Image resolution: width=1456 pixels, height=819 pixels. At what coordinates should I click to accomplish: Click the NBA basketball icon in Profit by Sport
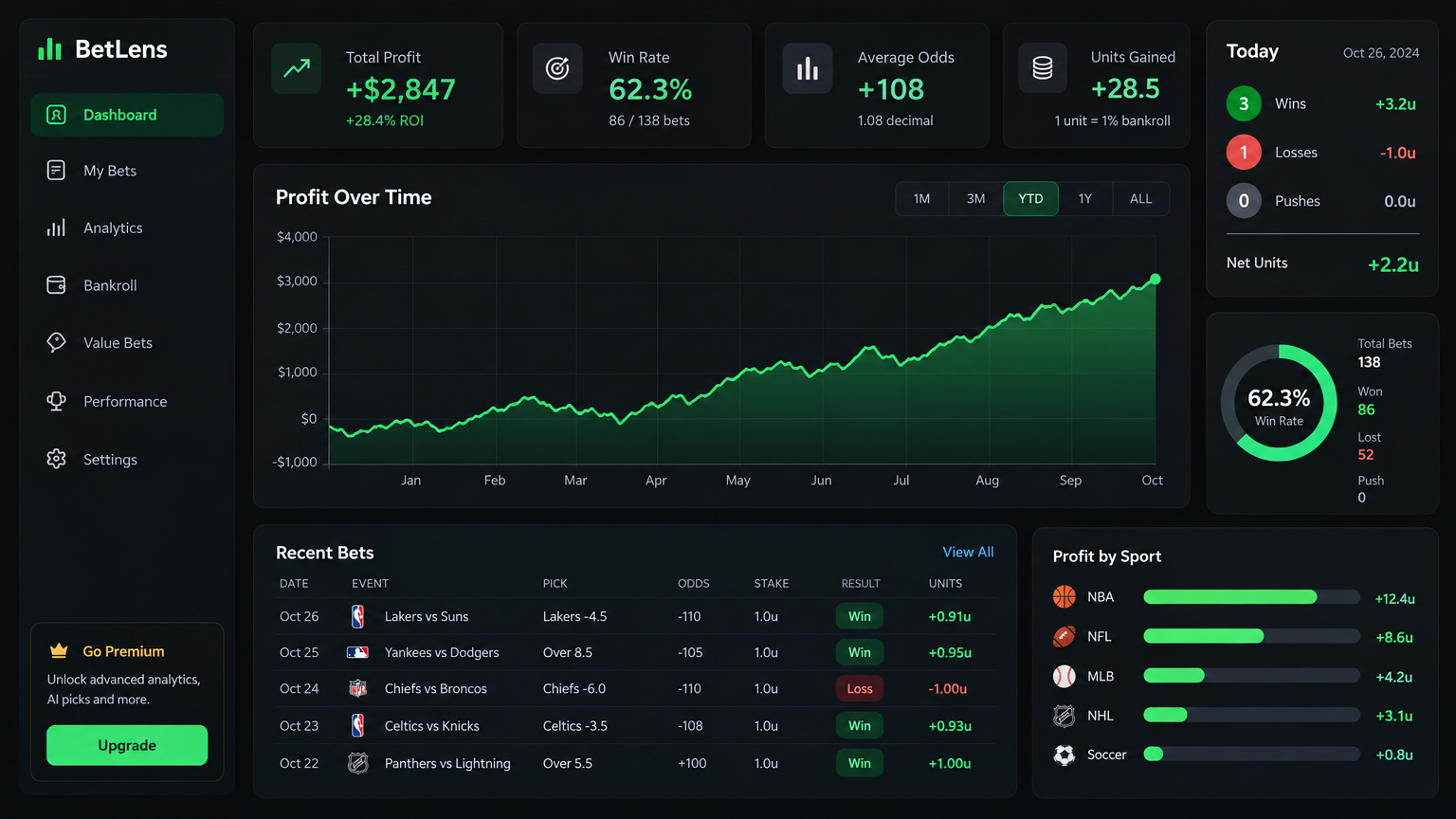point(1065,596)
